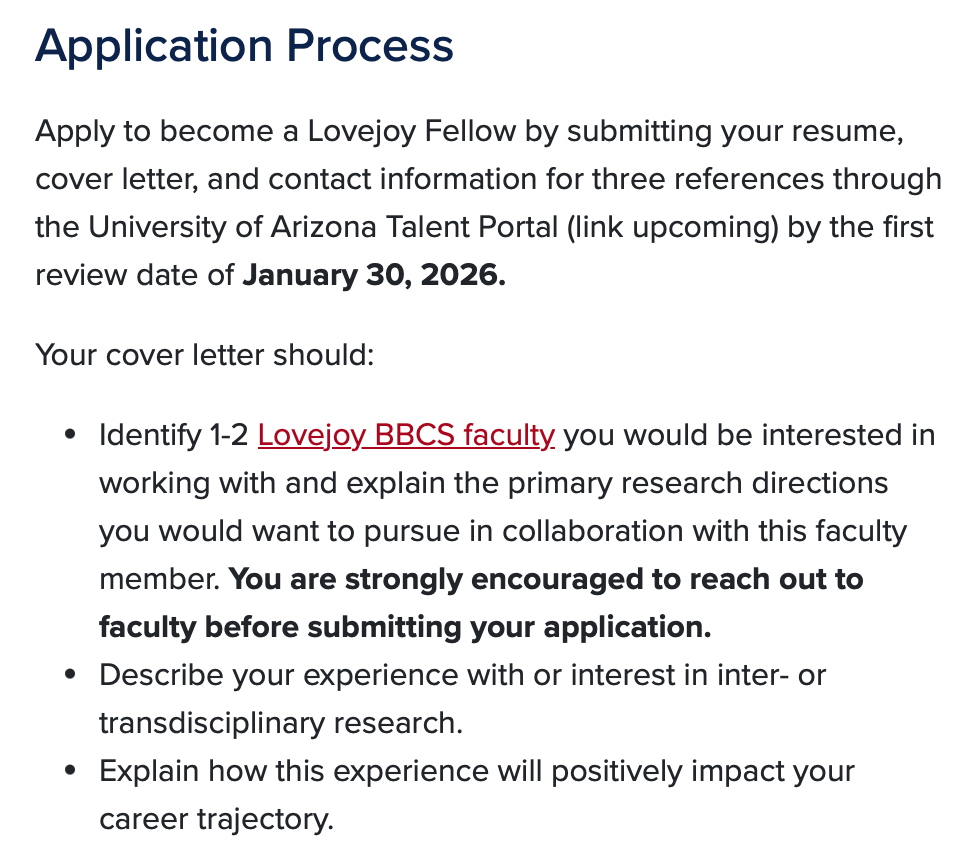Click the Application Process heading

[x=244, y=46]
